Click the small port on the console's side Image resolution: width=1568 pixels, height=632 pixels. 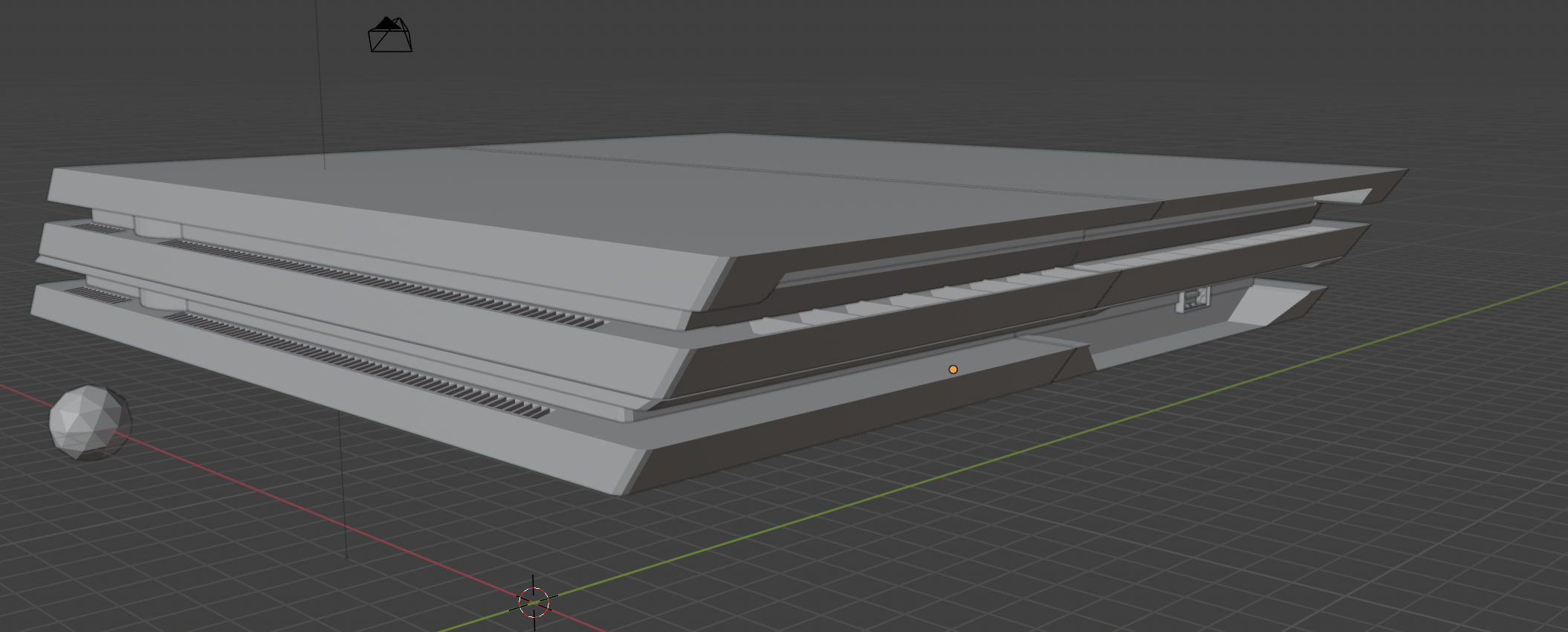1194,298
